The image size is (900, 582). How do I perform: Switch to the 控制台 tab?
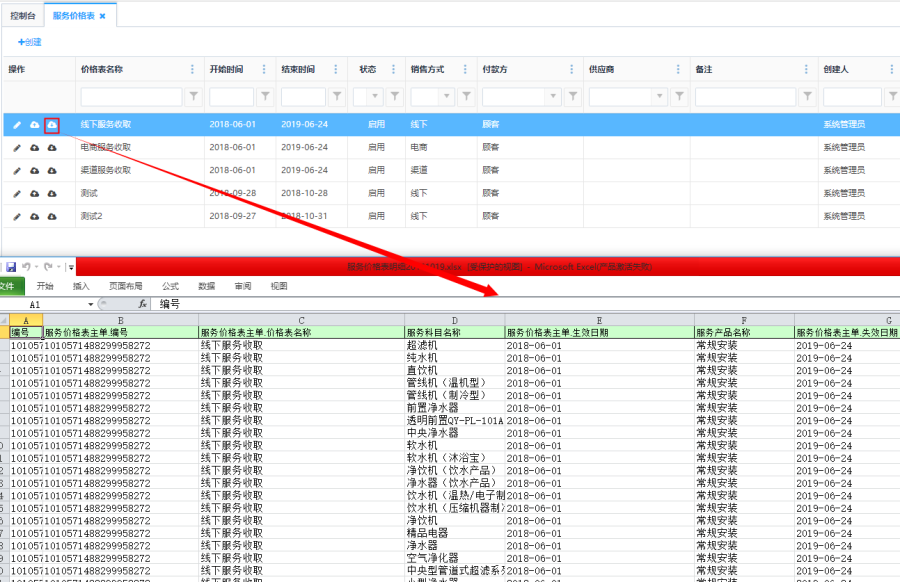click(x=24, y=16)
